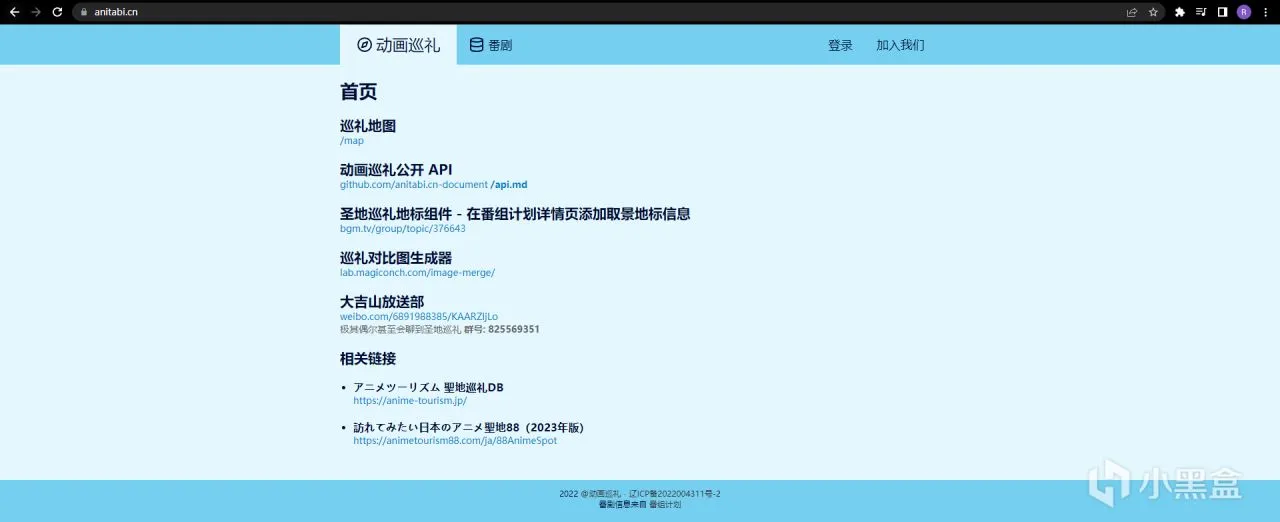Viewport: 1280px width, 522px height.
Task: Open the 番组计划 footer link
Action: 664,505
